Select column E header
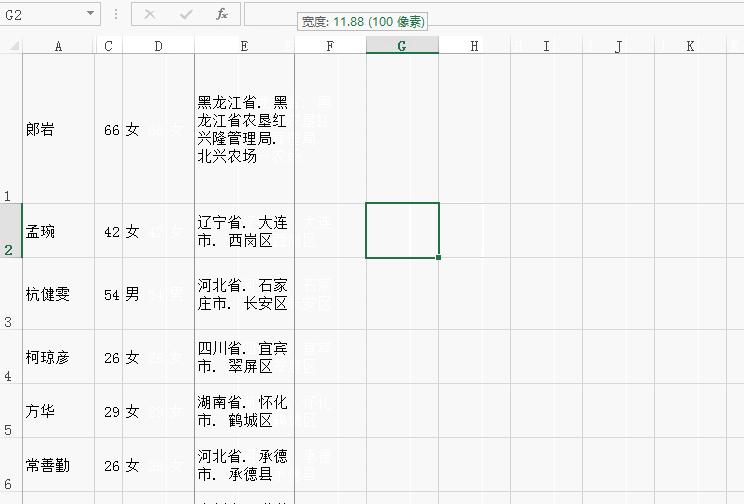This screenshot has height=504, width=744. pyautogui.click(x=244, y=46)
